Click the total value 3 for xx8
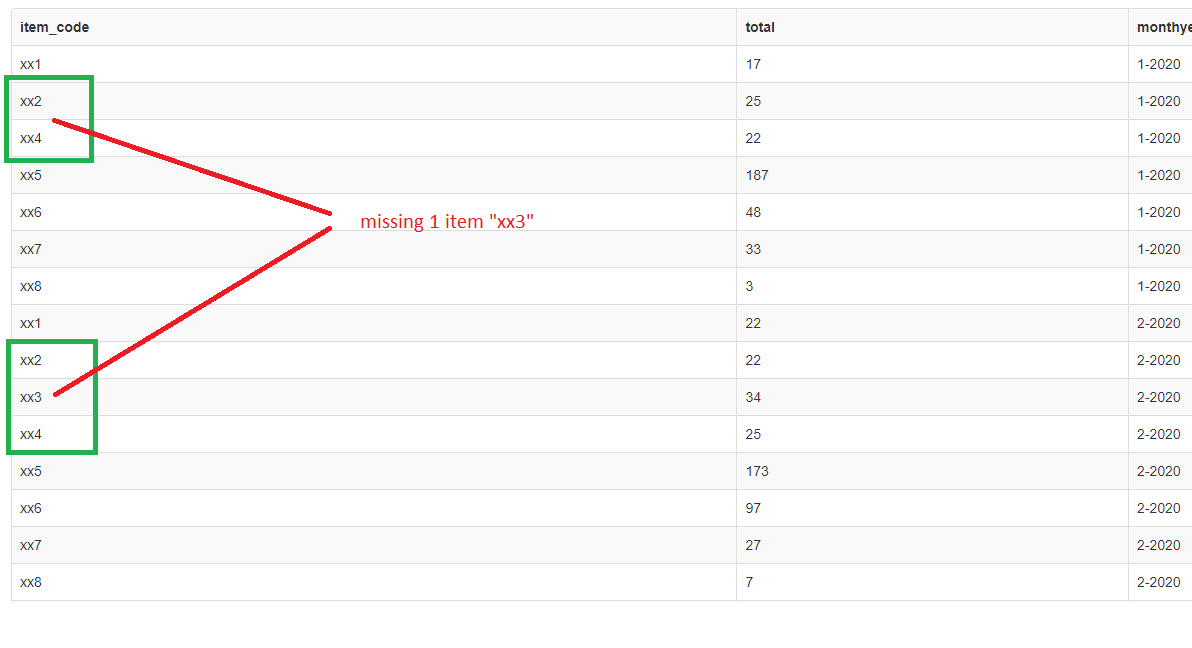This screenshot has width=1192, height=648. point(750,287)
